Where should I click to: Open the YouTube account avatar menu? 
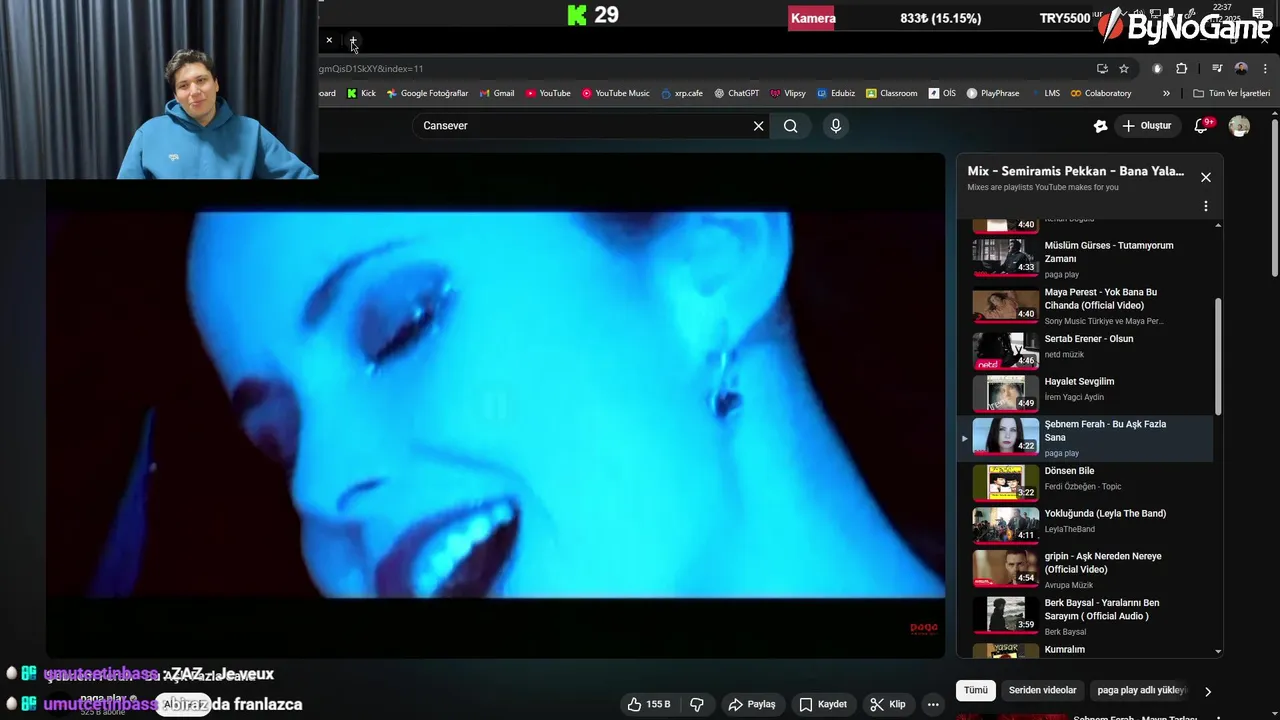point(1239,126)
